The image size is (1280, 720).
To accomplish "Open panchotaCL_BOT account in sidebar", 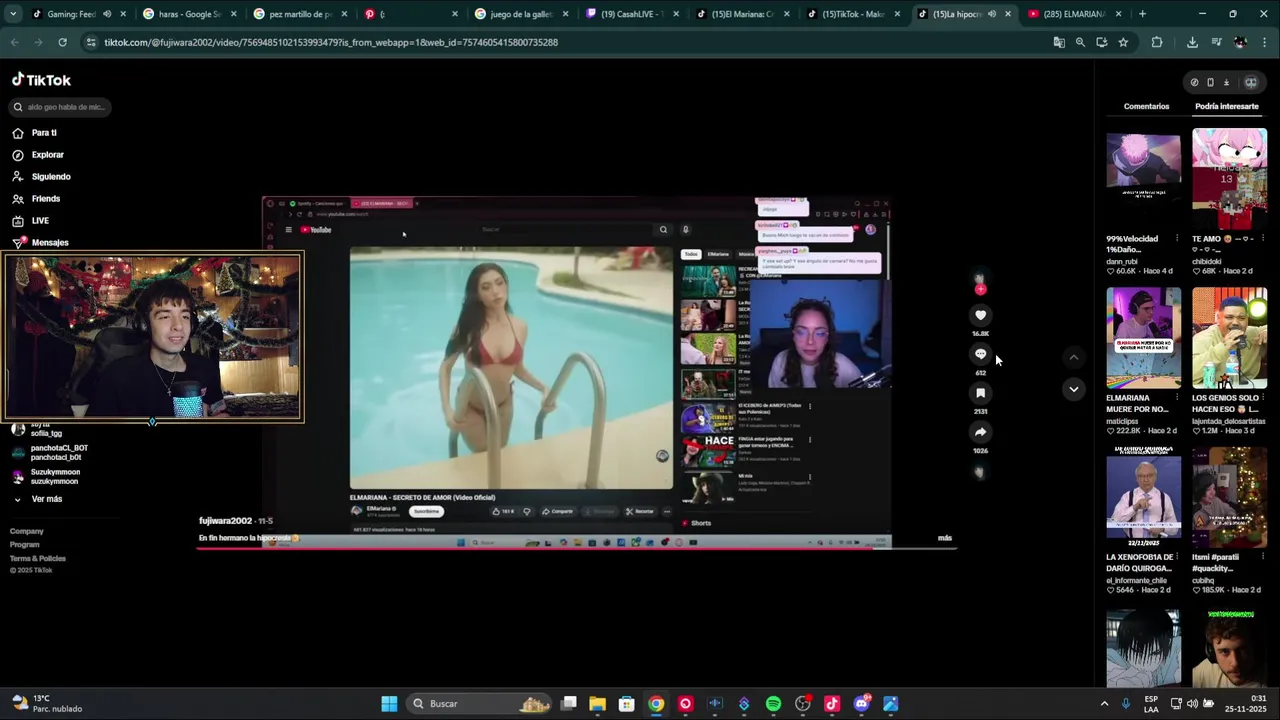I will click(x=50, y=452).
